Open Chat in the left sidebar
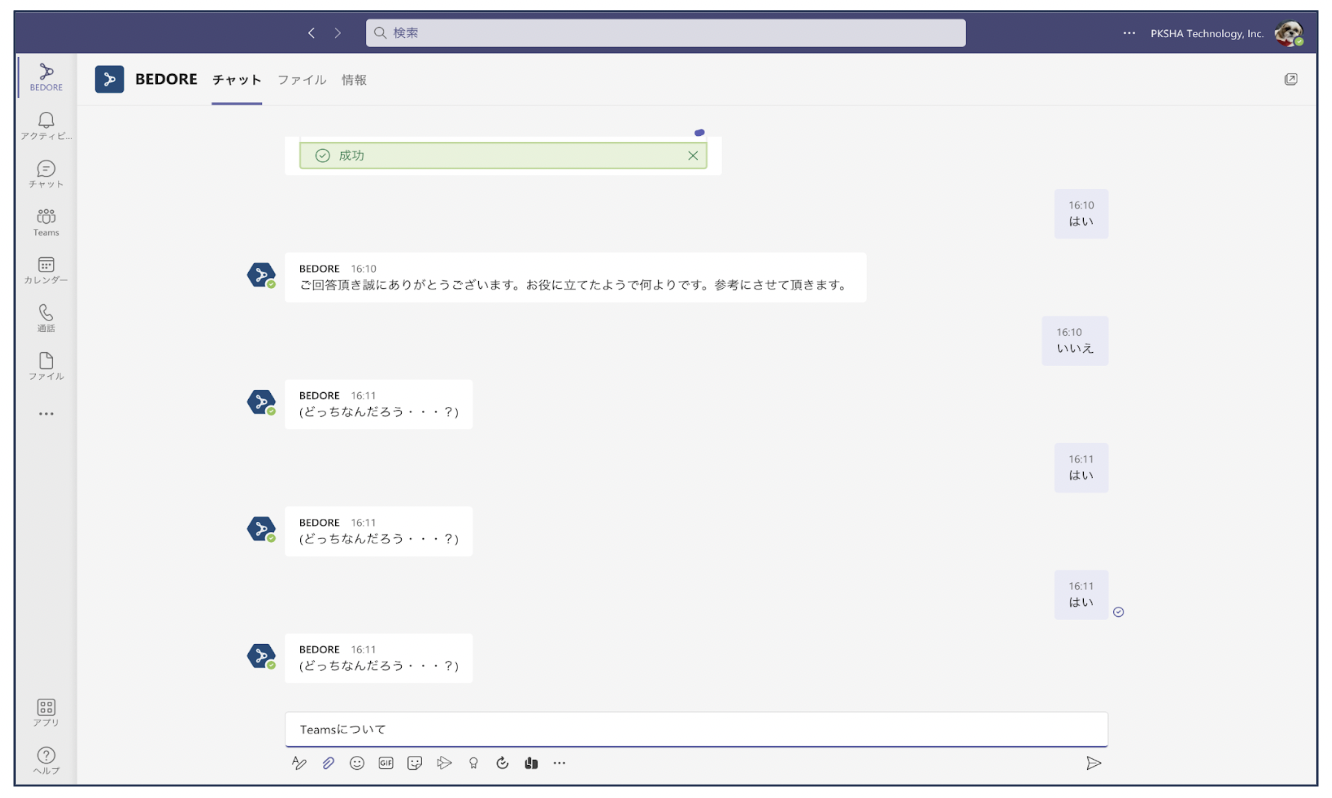Image resolution: width=1332 pixels, height=798 pixels. pyautogui.click(x=46, y=174)
